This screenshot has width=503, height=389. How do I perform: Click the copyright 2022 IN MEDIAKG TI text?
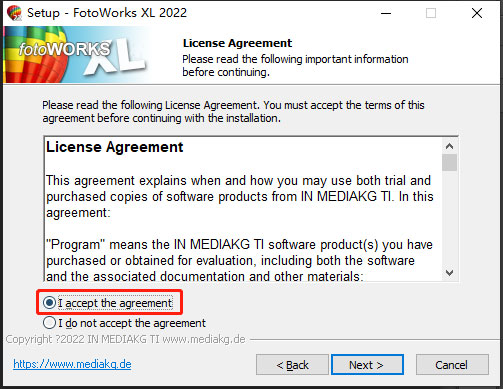point(125,339)
